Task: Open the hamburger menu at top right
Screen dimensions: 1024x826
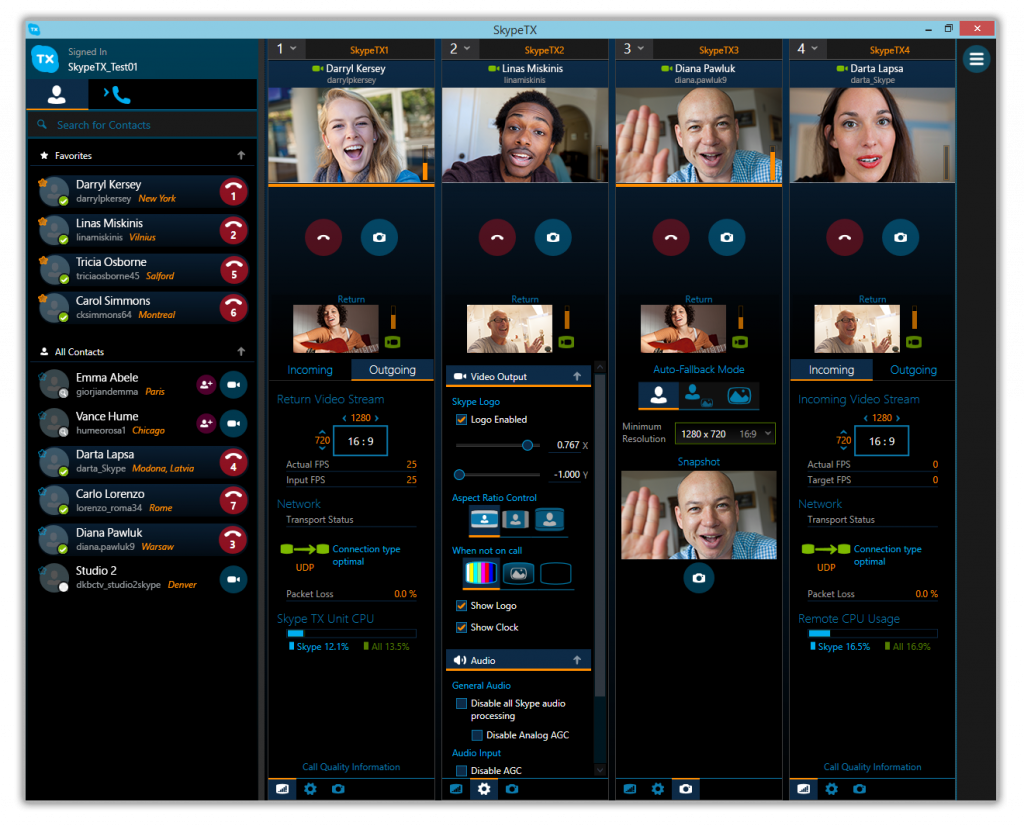Action: [x=976, y=59]
